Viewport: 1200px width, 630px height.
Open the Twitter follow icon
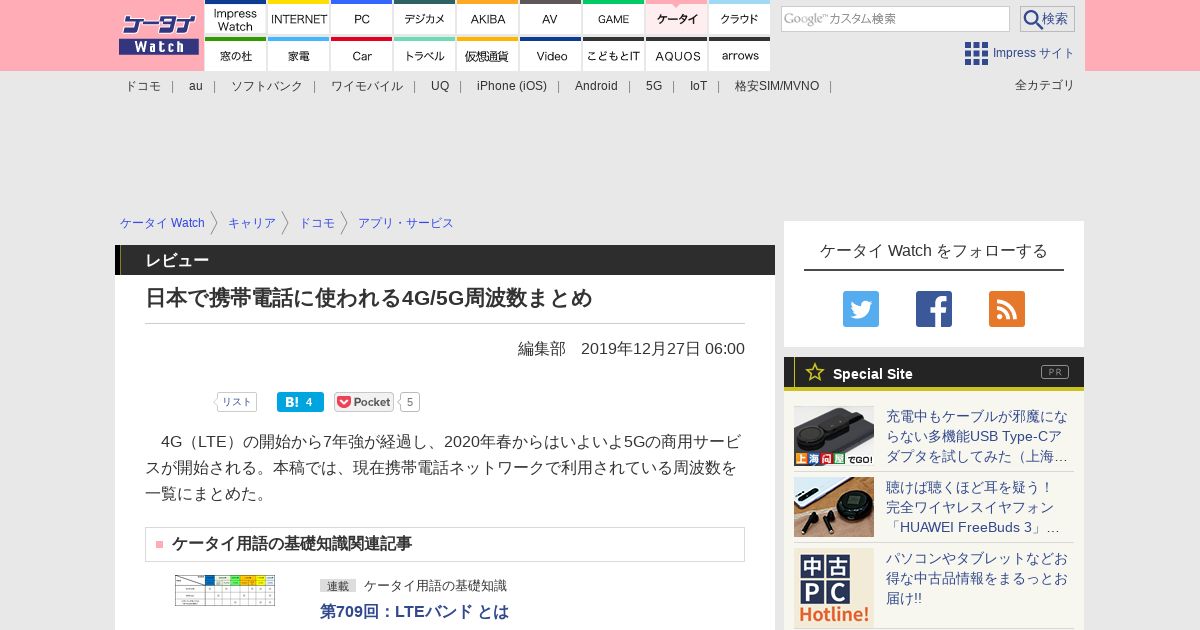coord(861,309)
